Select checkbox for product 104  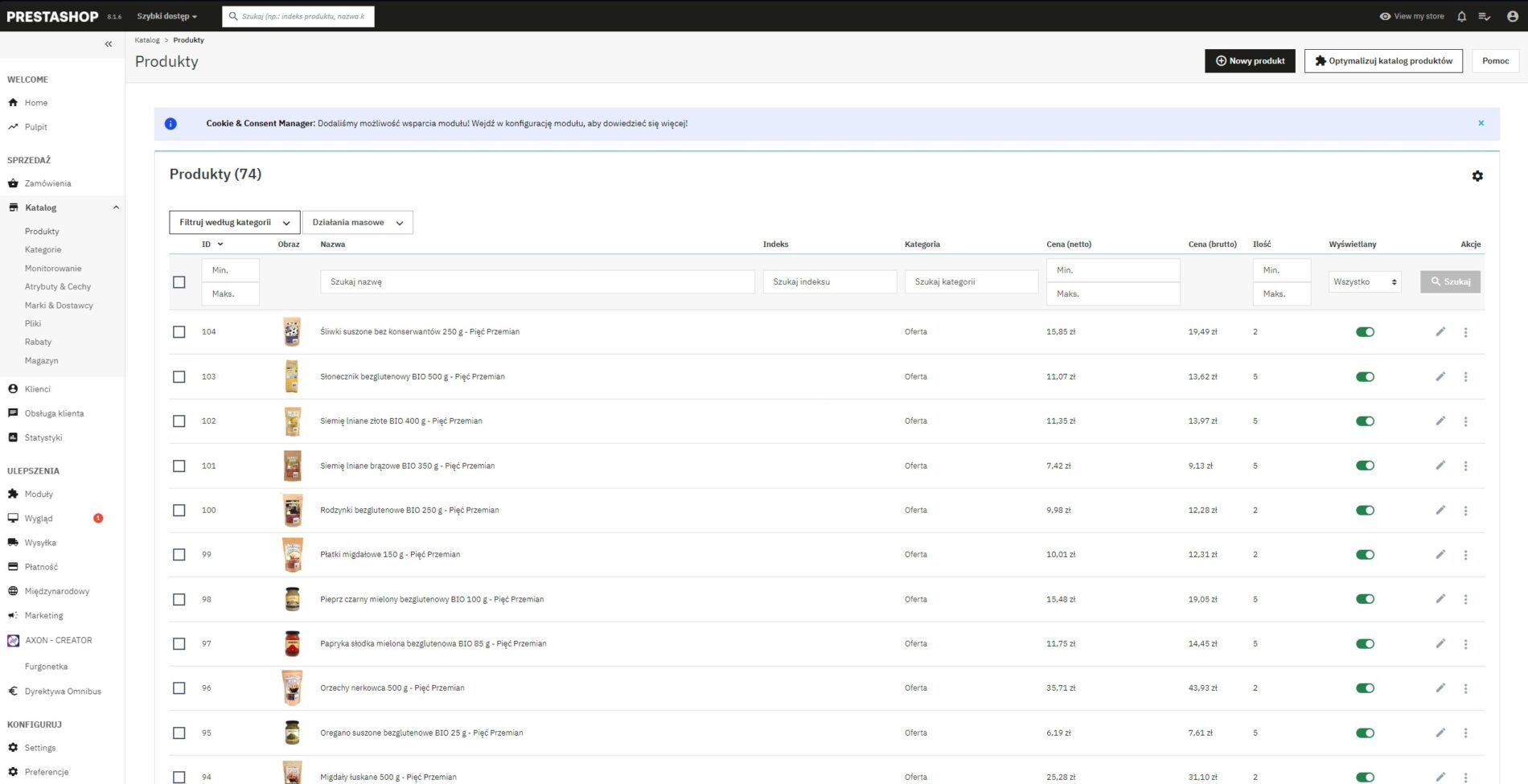click(179, 332)
